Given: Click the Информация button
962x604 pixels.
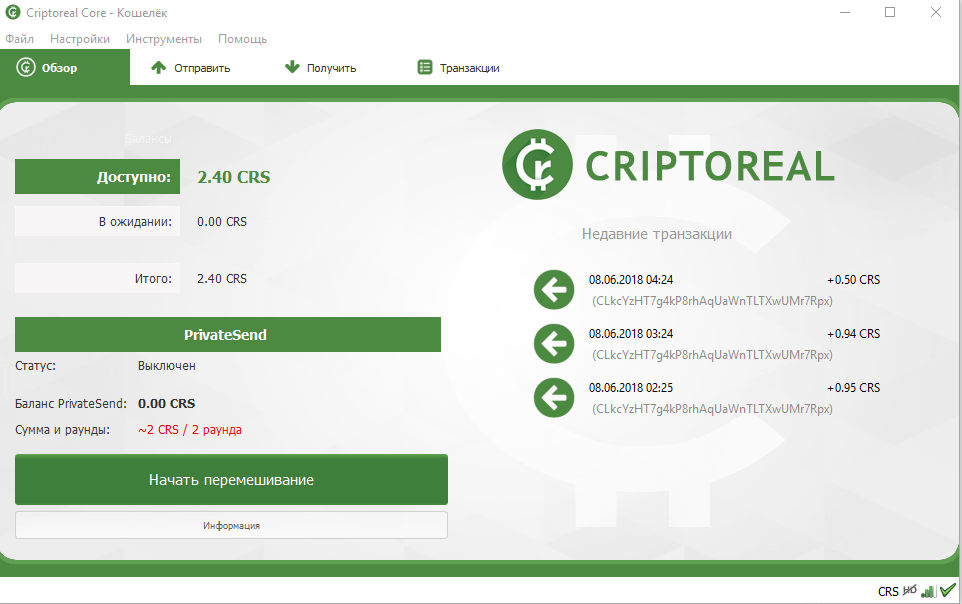Looking at the screenshot, I should click(x=231, y=525).
